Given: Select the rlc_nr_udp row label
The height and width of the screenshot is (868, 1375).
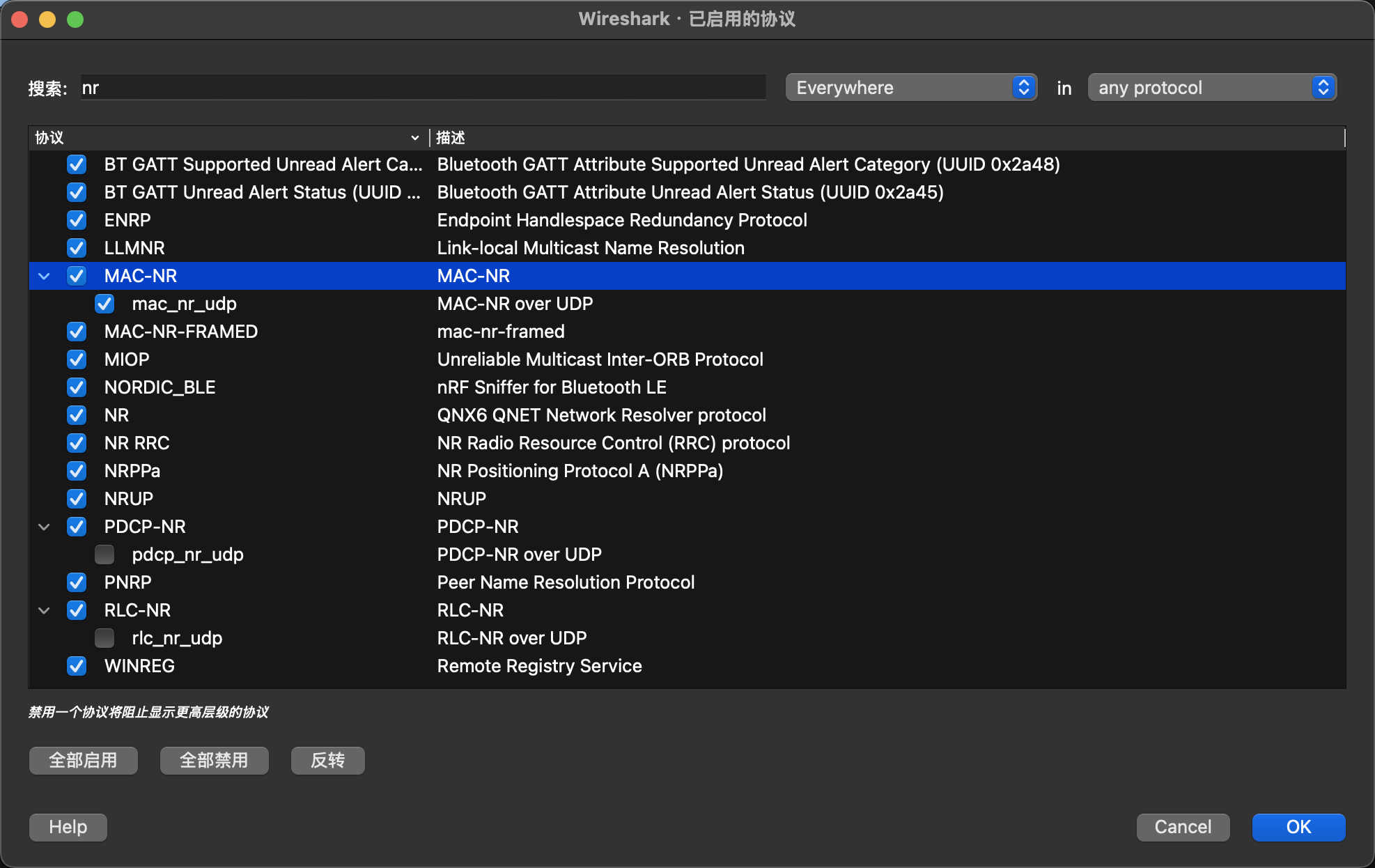Looking at the screenshot, I should pyautogui.click(x=178, y=638).
